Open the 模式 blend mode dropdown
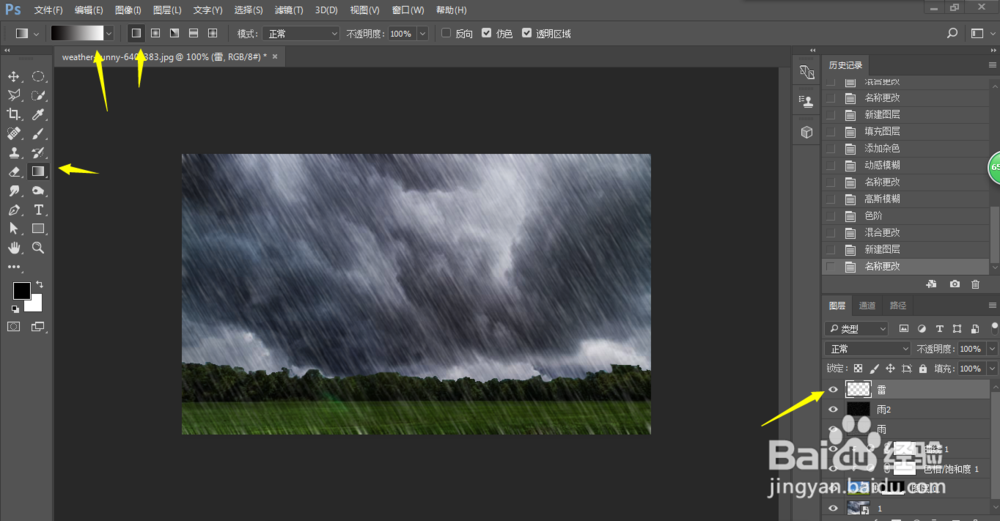This screenshot has height=521, width=1000. pos(301,33)
